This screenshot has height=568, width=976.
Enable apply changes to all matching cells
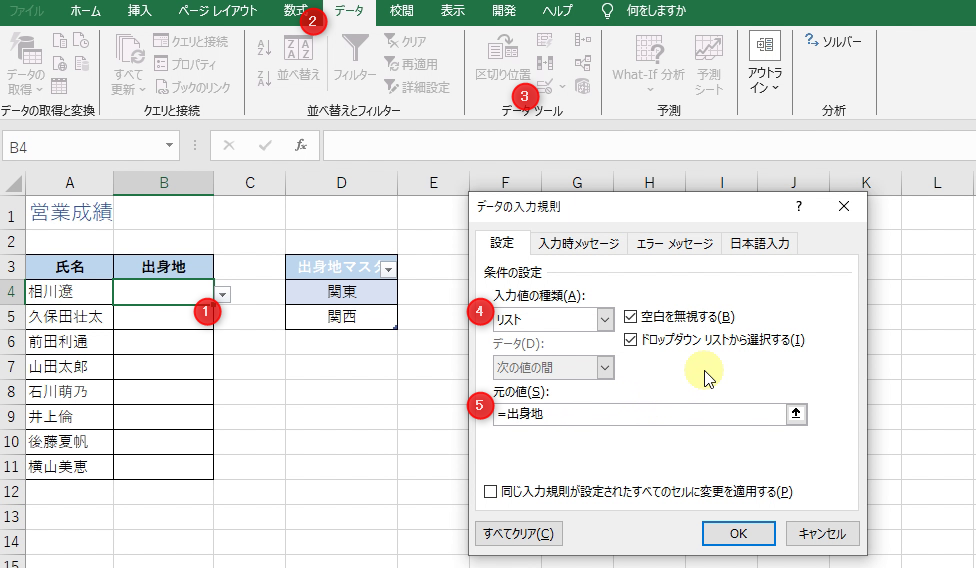pos(490,492)
